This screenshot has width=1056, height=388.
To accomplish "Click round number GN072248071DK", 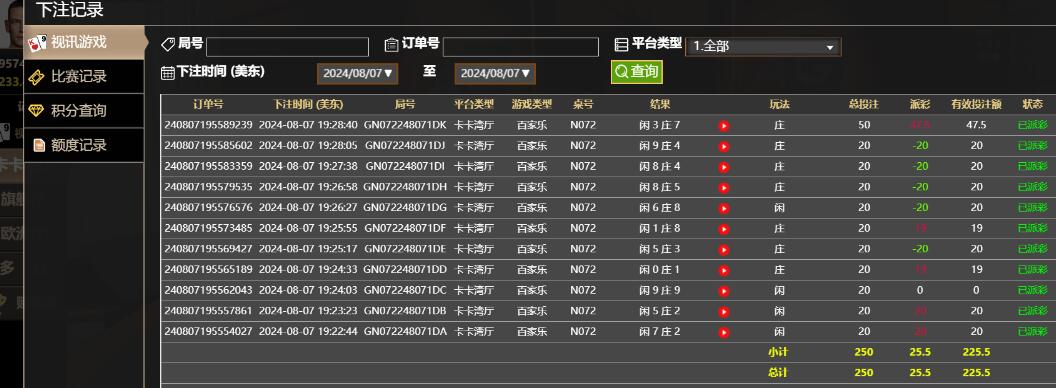I will [x=405, y=125].
